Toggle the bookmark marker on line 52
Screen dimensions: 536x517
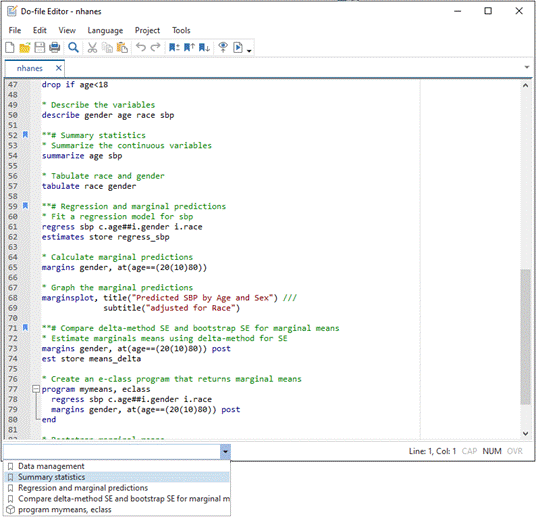point(25,135)
